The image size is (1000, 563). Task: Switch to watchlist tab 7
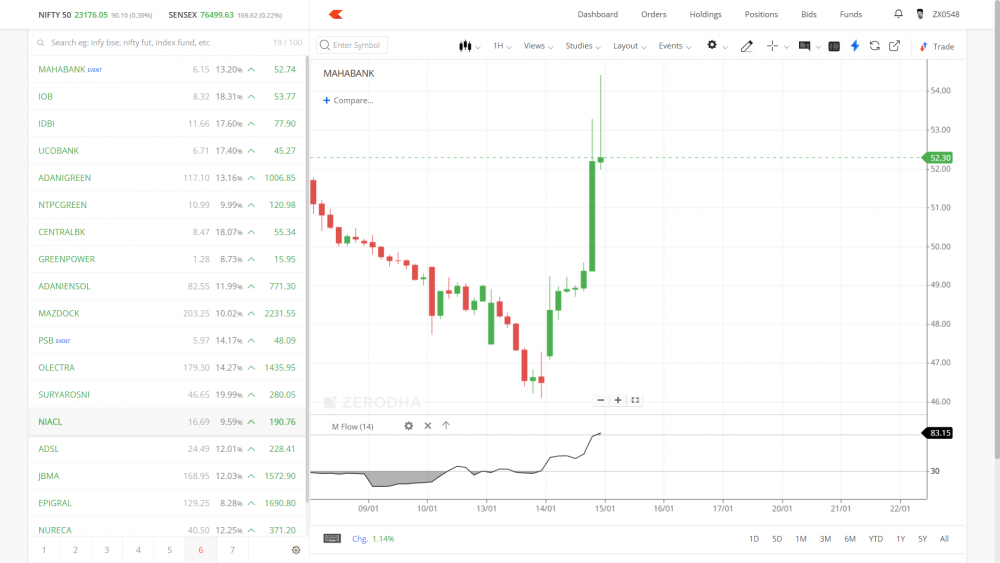232,550
